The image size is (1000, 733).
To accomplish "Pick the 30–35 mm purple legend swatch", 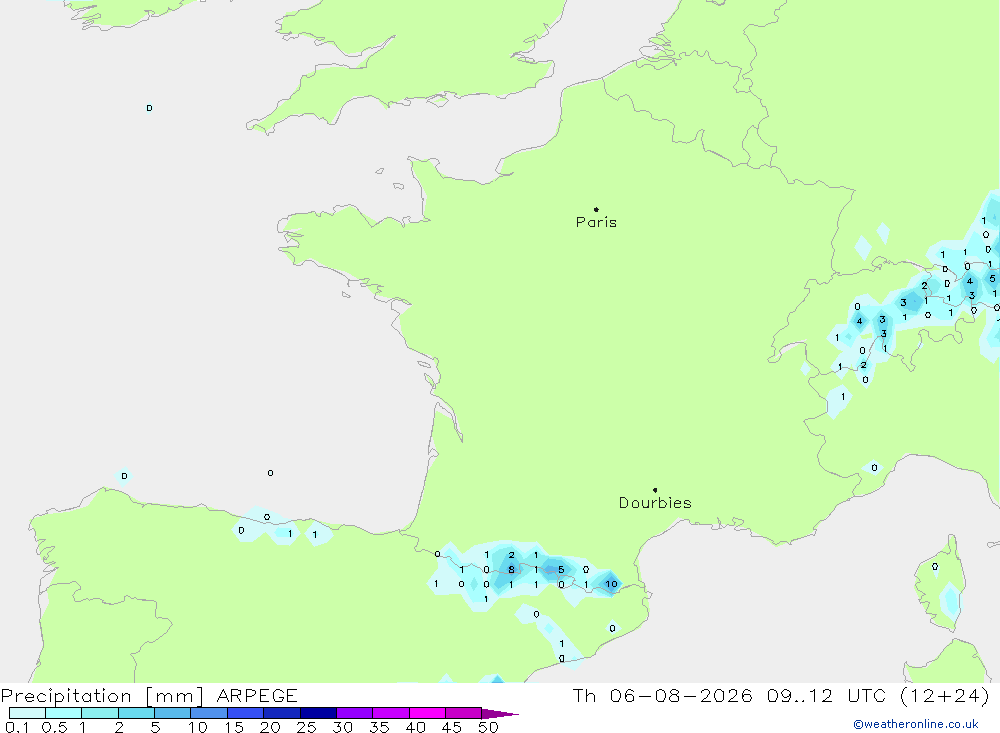I will pyautogui.click(x=355, y=713).
